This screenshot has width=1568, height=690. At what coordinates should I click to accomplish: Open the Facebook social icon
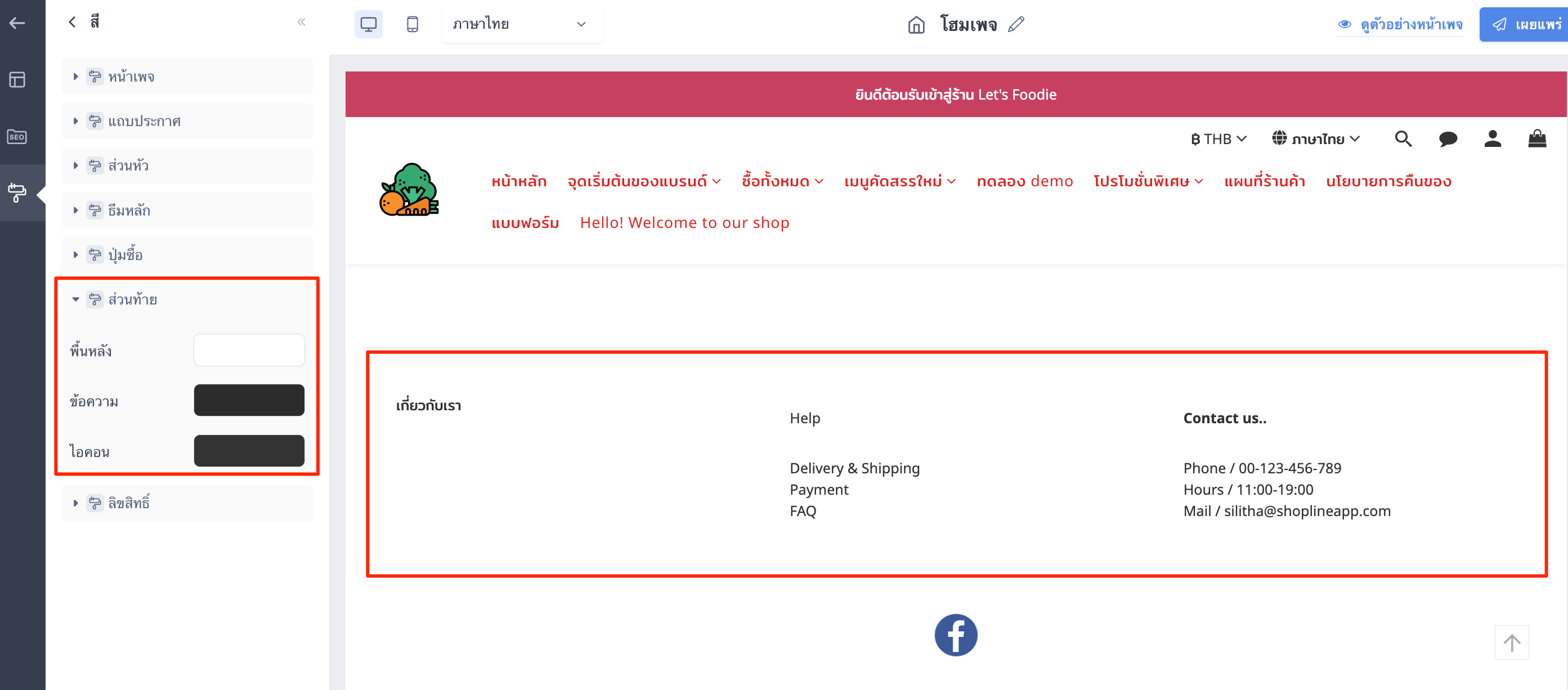pyautogui.click(x=956, y=635)
